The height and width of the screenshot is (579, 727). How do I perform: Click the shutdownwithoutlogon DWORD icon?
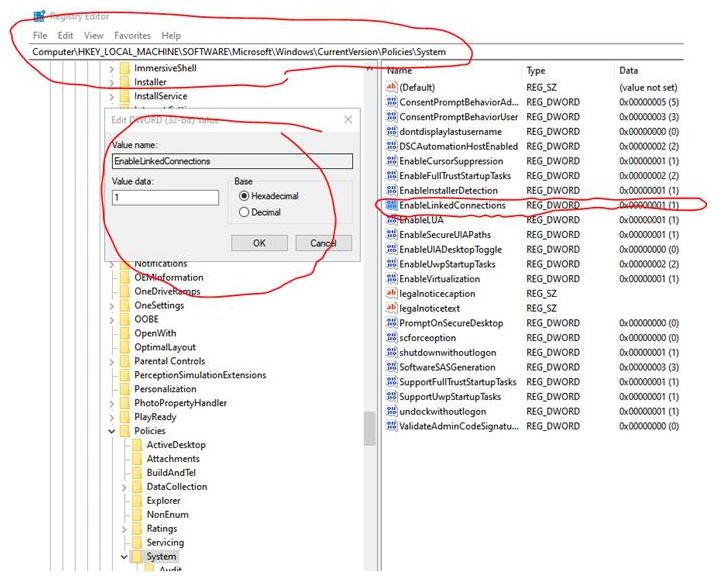391,353
